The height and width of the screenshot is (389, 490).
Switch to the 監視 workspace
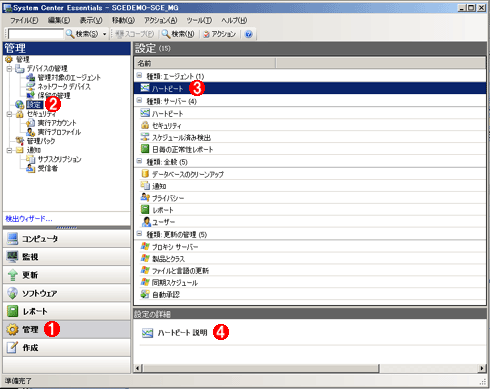click(x=67, y=257)
